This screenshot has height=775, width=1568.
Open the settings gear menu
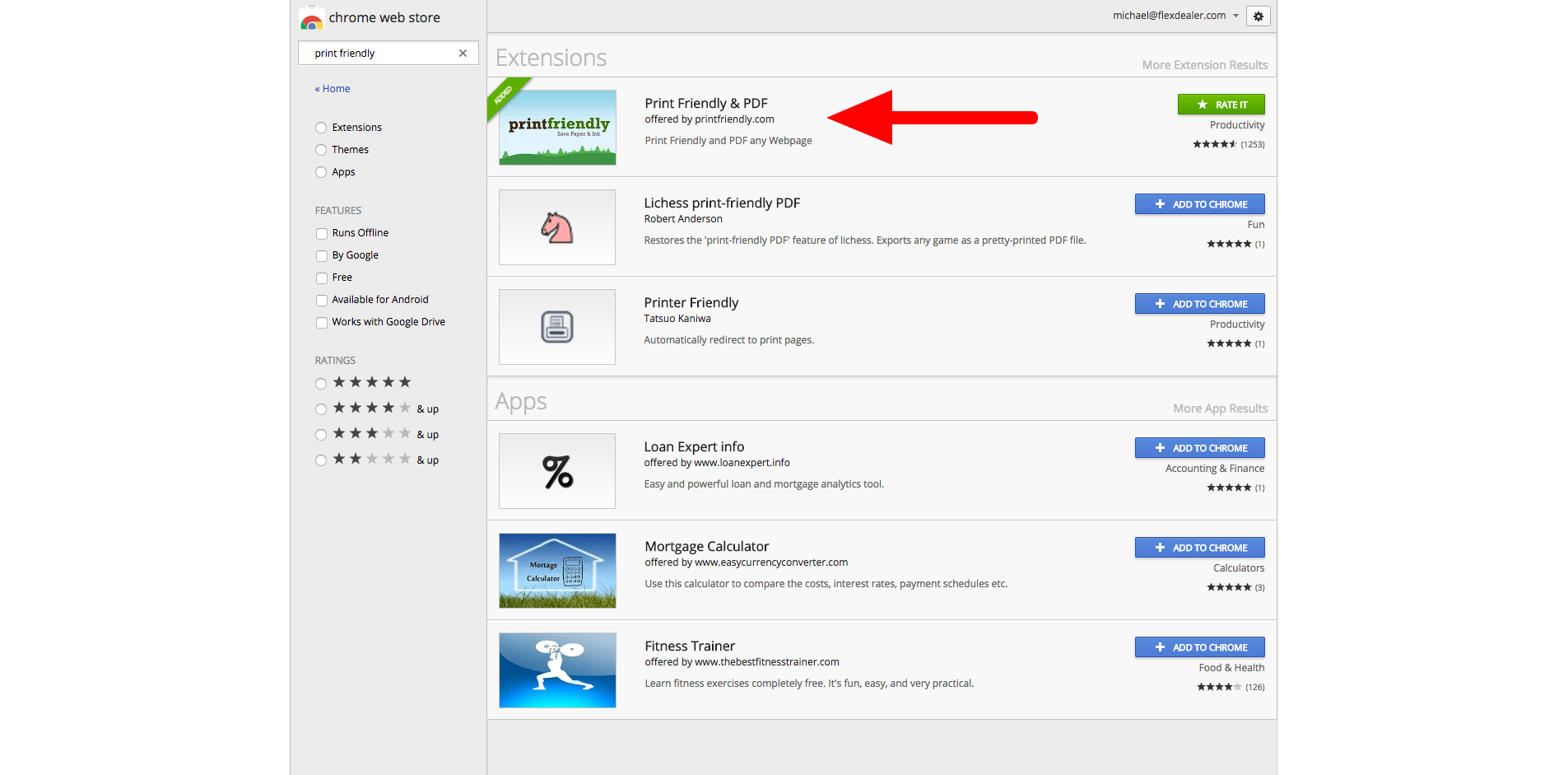coord(1258,16)
